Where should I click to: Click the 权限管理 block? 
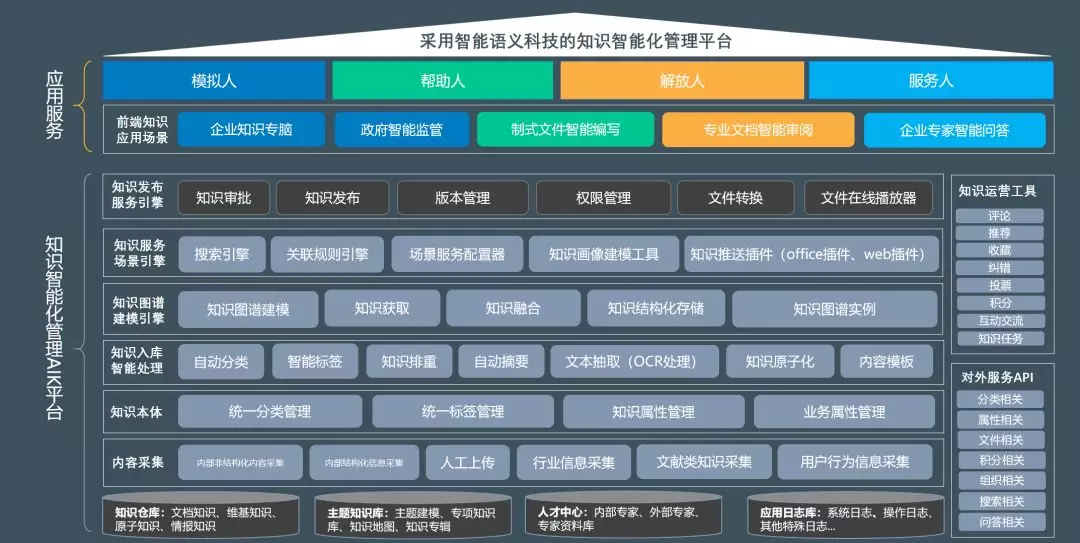pos(603,198)
